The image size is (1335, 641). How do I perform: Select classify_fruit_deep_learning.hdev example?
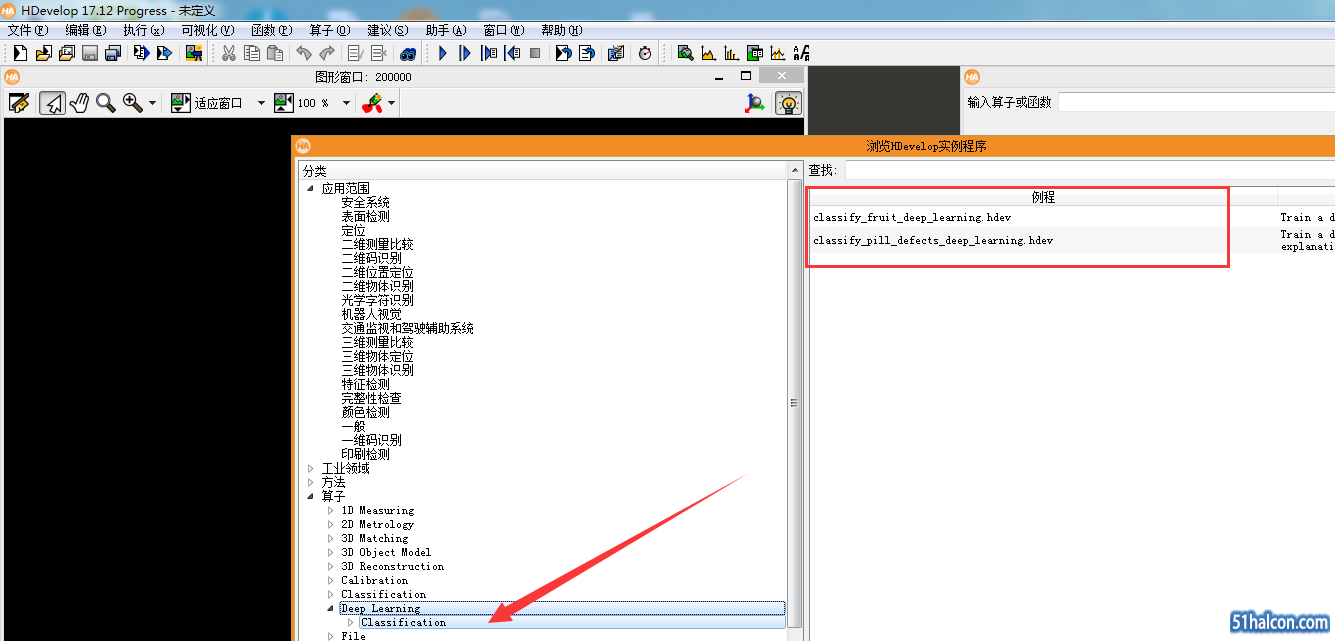pyautogui.click(x=912, y=217)
